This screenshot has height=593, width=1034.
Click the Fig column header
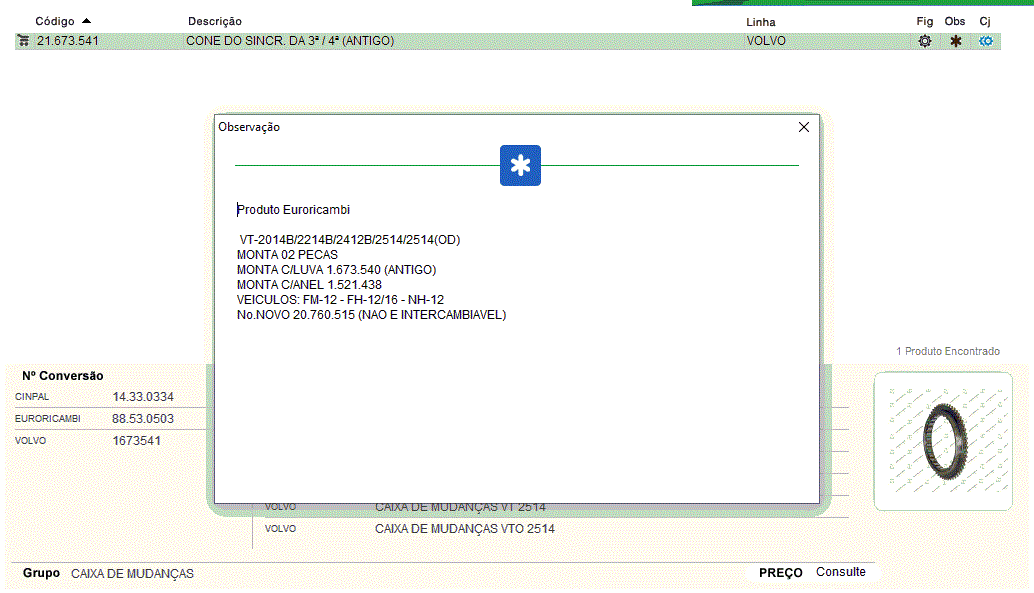coord(924,21)
